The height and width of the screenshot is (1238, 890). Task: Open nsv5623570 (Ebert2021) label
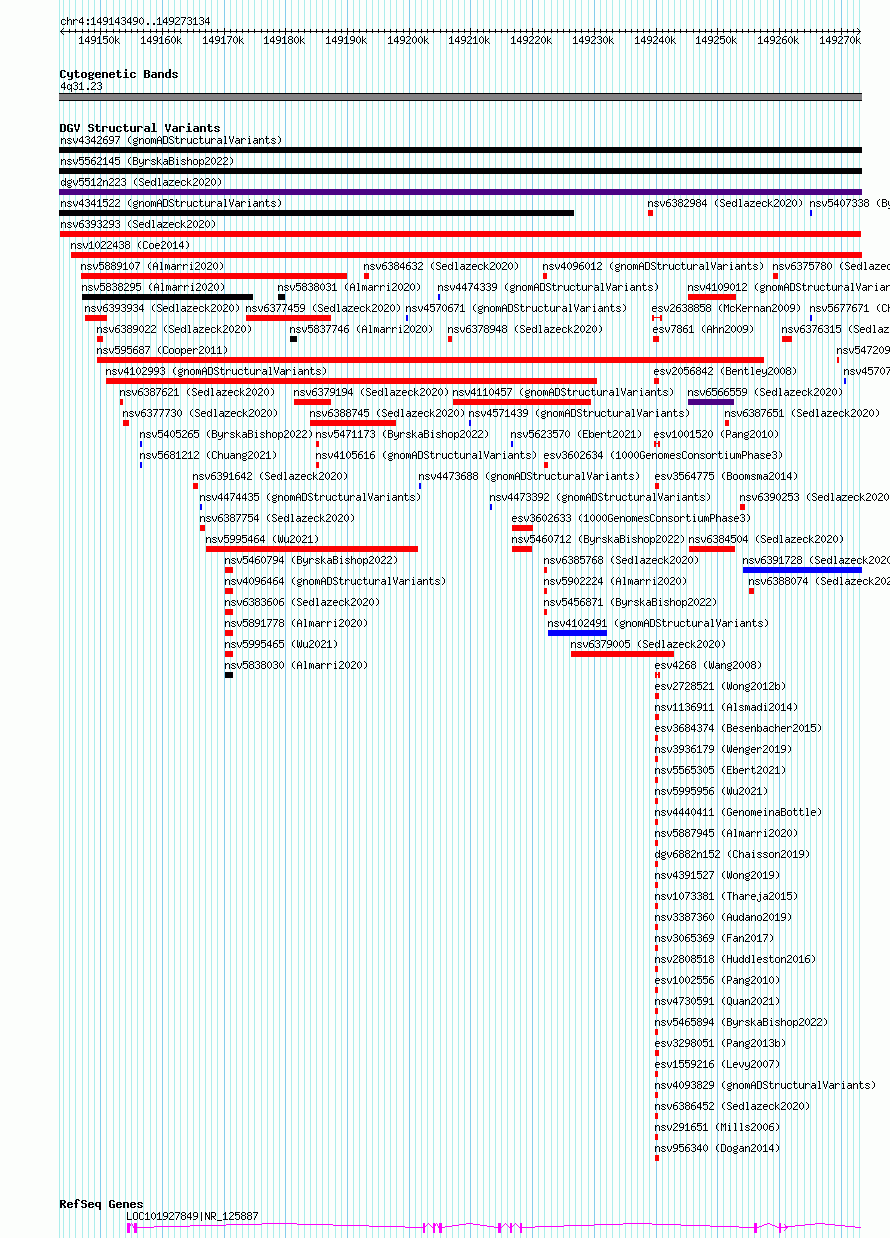coord(576,434)
